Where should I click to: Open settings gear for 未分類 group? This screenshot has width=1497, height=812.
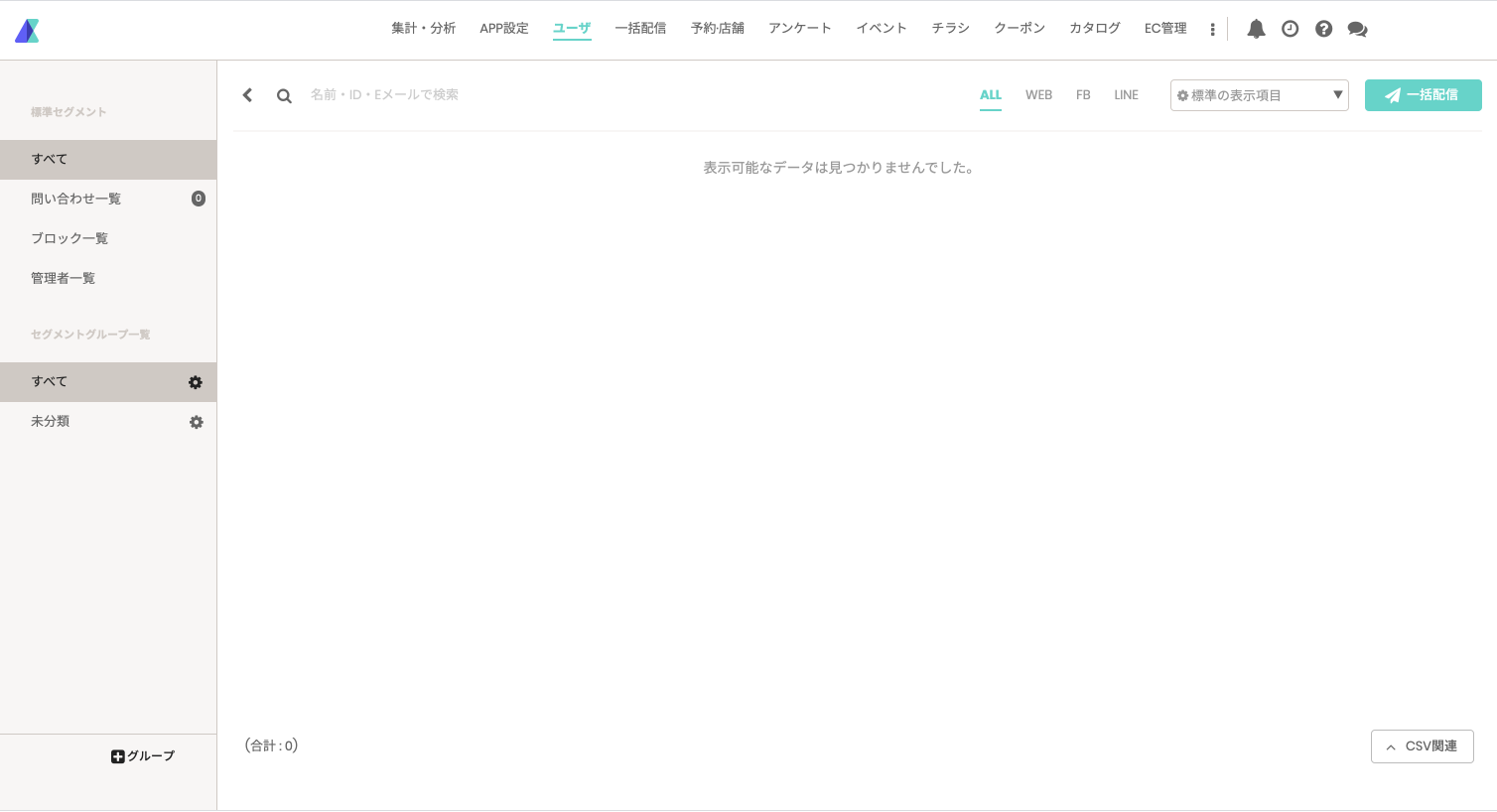197,422
